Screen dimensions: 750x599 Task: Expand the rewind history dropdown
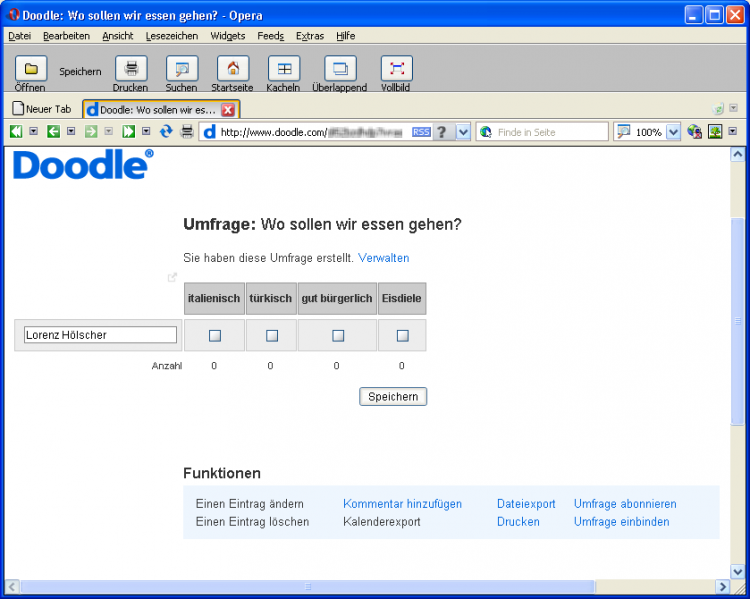pyautogui.click(x=33, y=131)
